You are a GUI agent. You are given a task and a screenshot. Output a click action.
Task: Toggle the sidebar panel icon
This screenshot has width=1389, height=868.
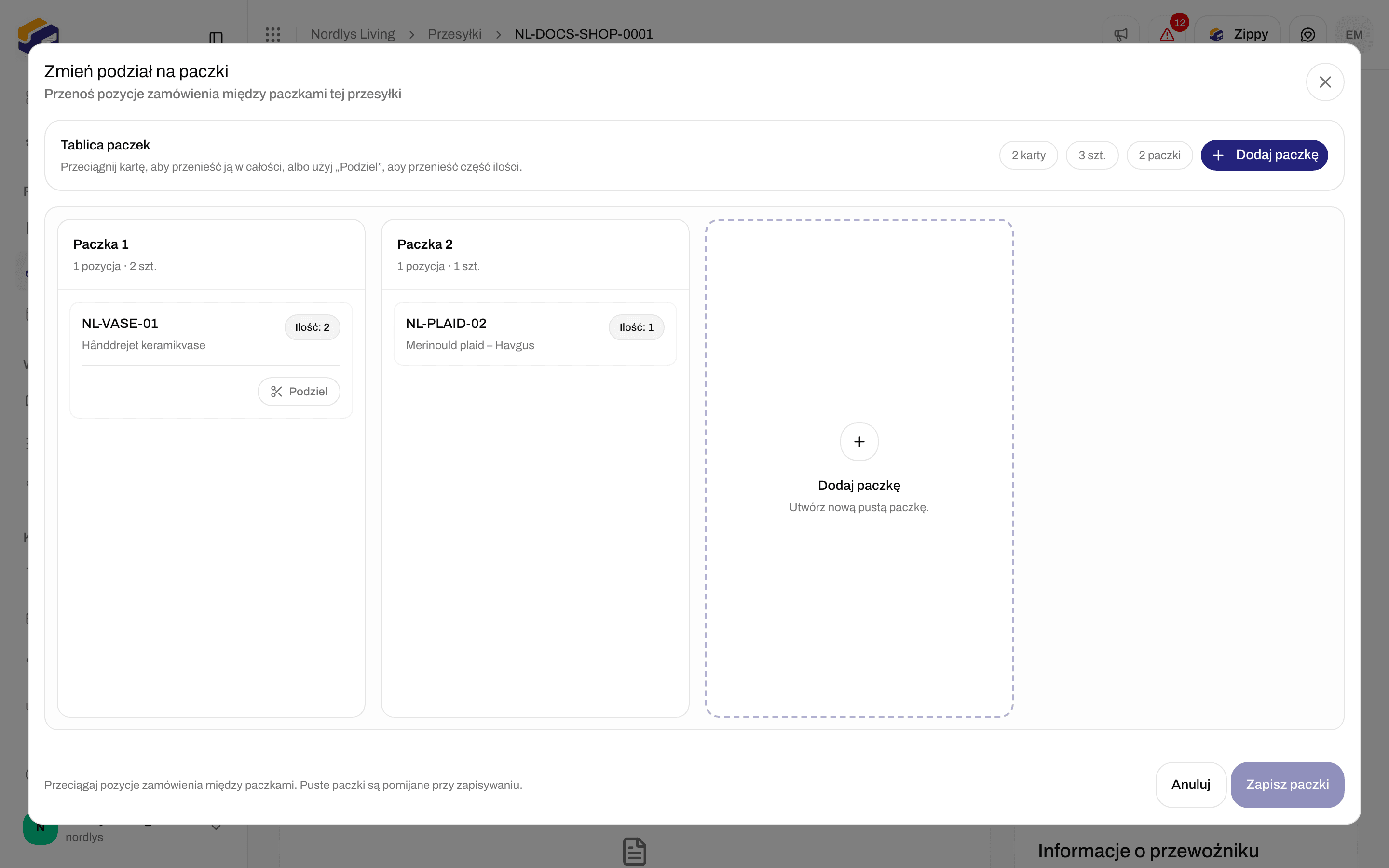(x=216, y=38)
